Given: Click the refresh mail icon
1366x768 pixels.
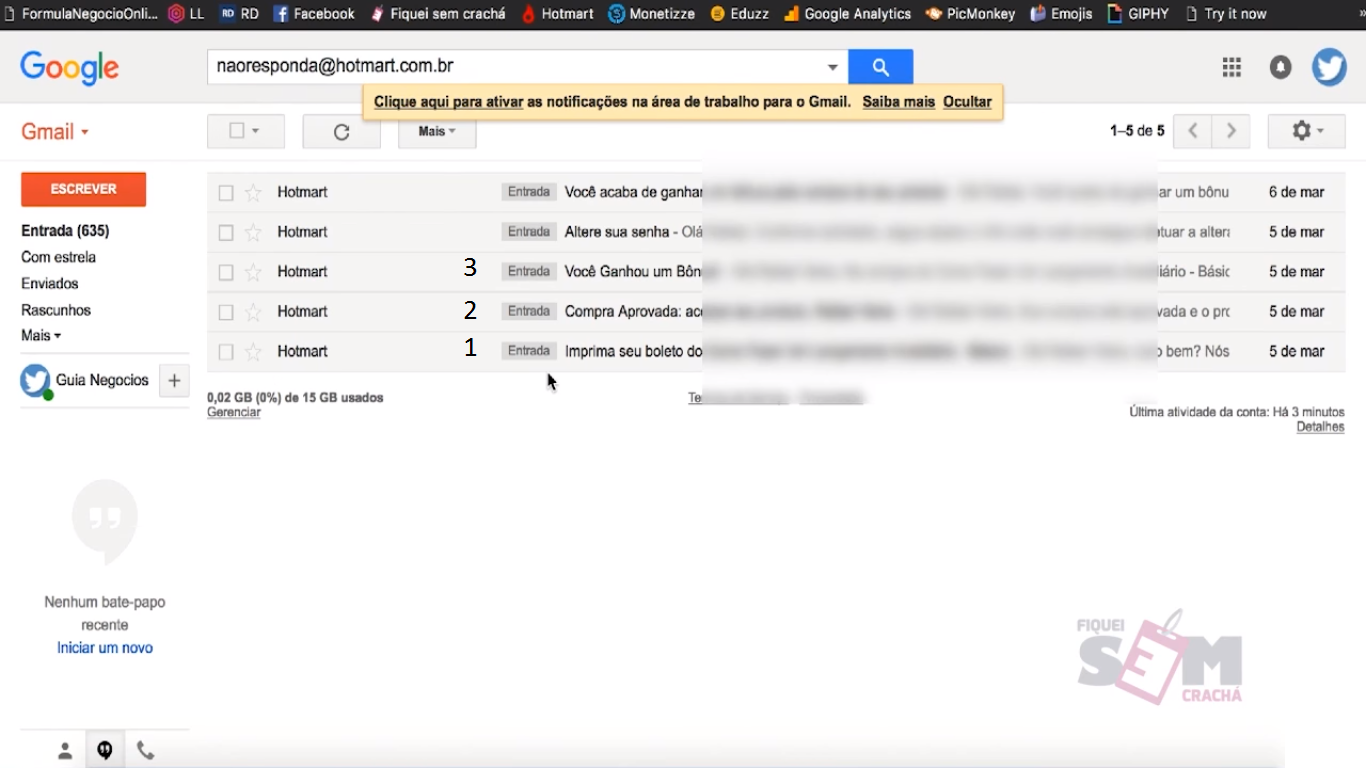Looking at the screenshot, I should (341, 132).
